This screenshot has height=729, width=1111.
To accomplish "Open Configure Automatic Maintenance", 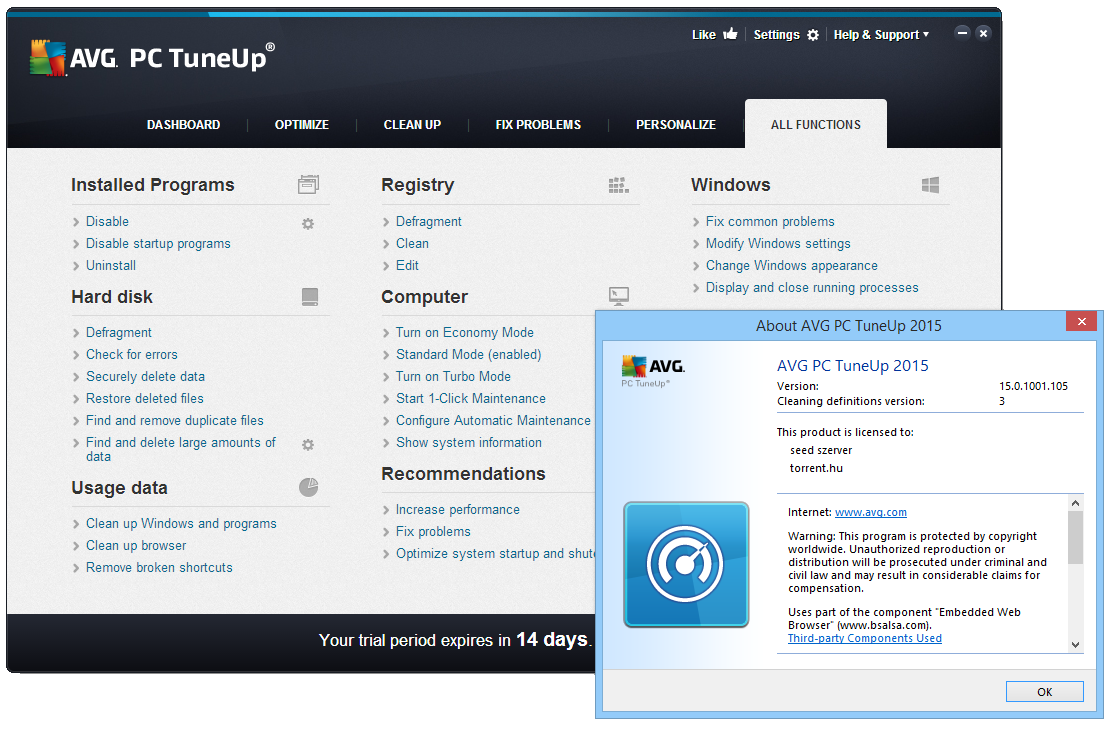I will pos(493,421).
